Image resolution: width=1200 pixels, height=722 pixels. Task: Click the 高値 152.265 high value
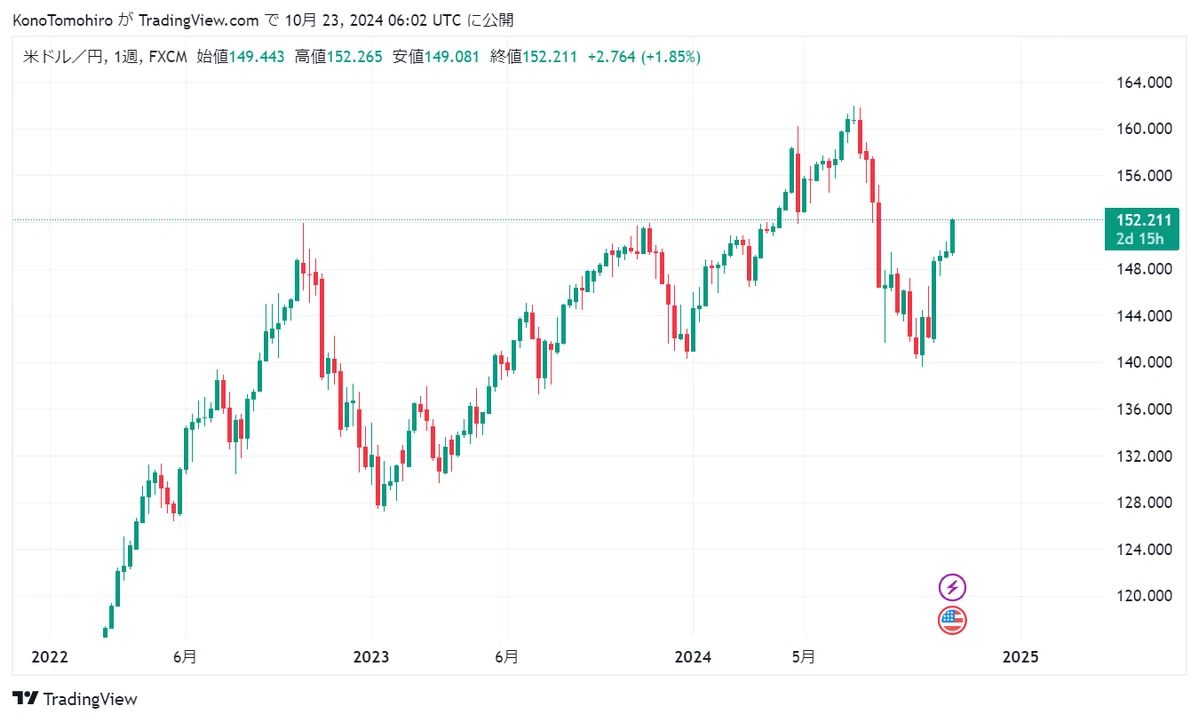tap(338, 57)
